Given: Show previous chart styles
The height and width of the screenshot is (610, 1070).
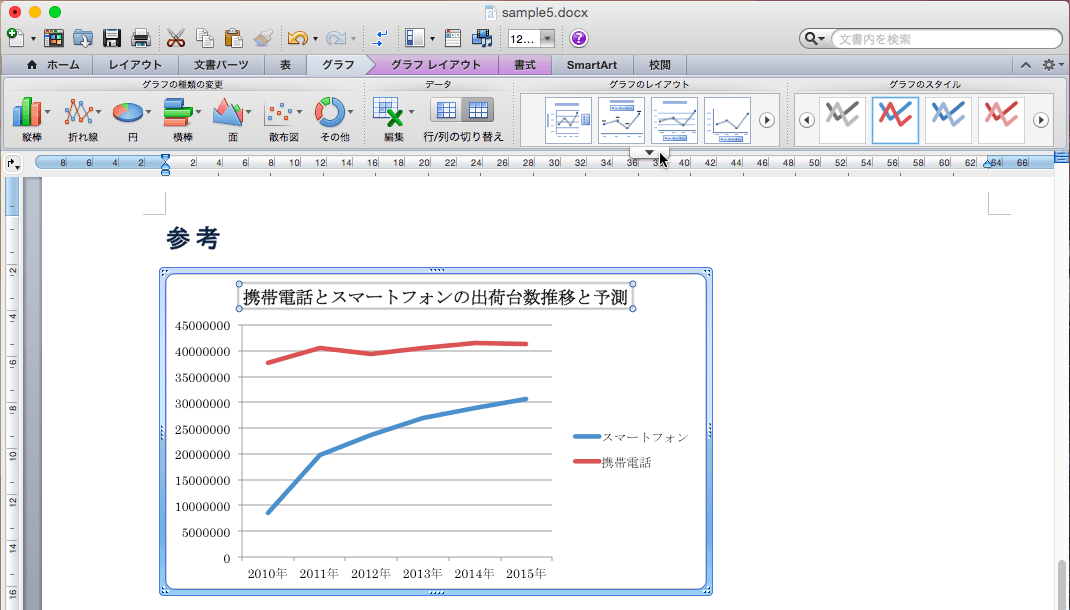Looking at the screenshot, I should (807, 120).
